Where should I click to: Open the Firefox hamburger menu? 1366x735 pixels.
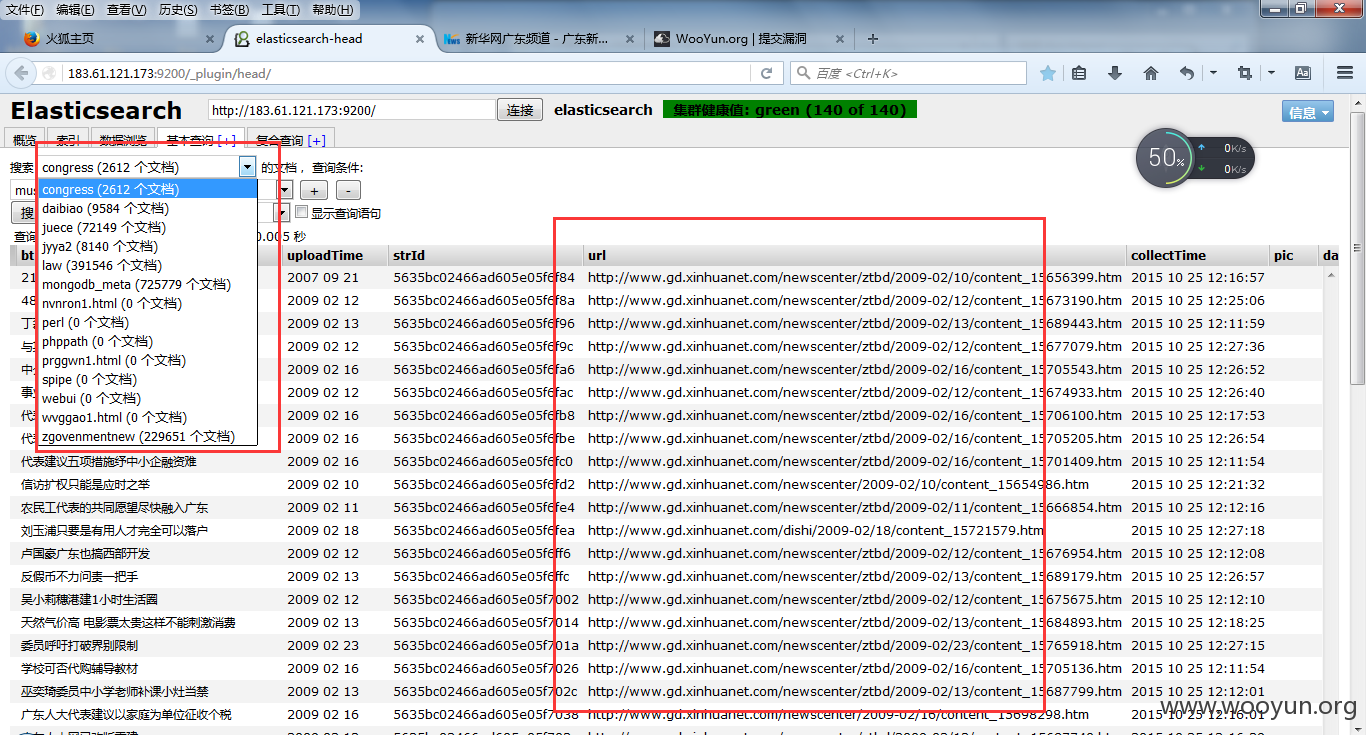point(1345,73)
